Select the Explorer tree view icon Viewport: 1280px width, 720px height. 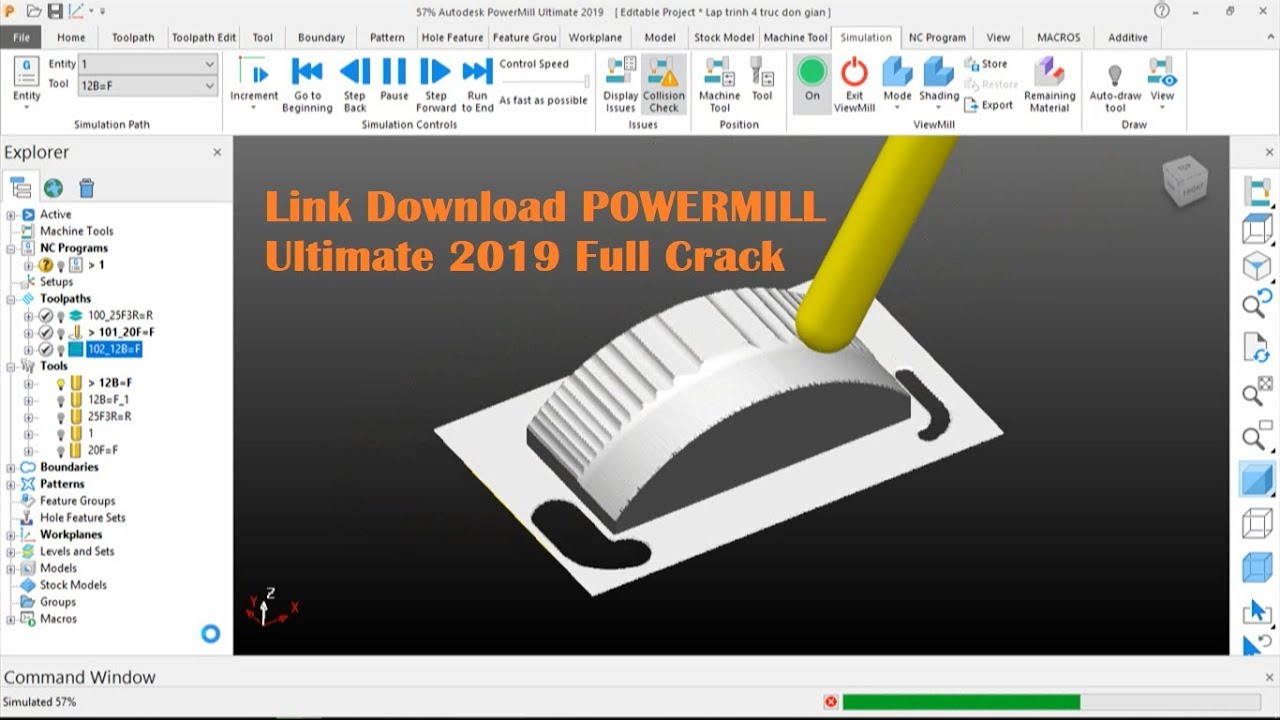tap(20, 188)
